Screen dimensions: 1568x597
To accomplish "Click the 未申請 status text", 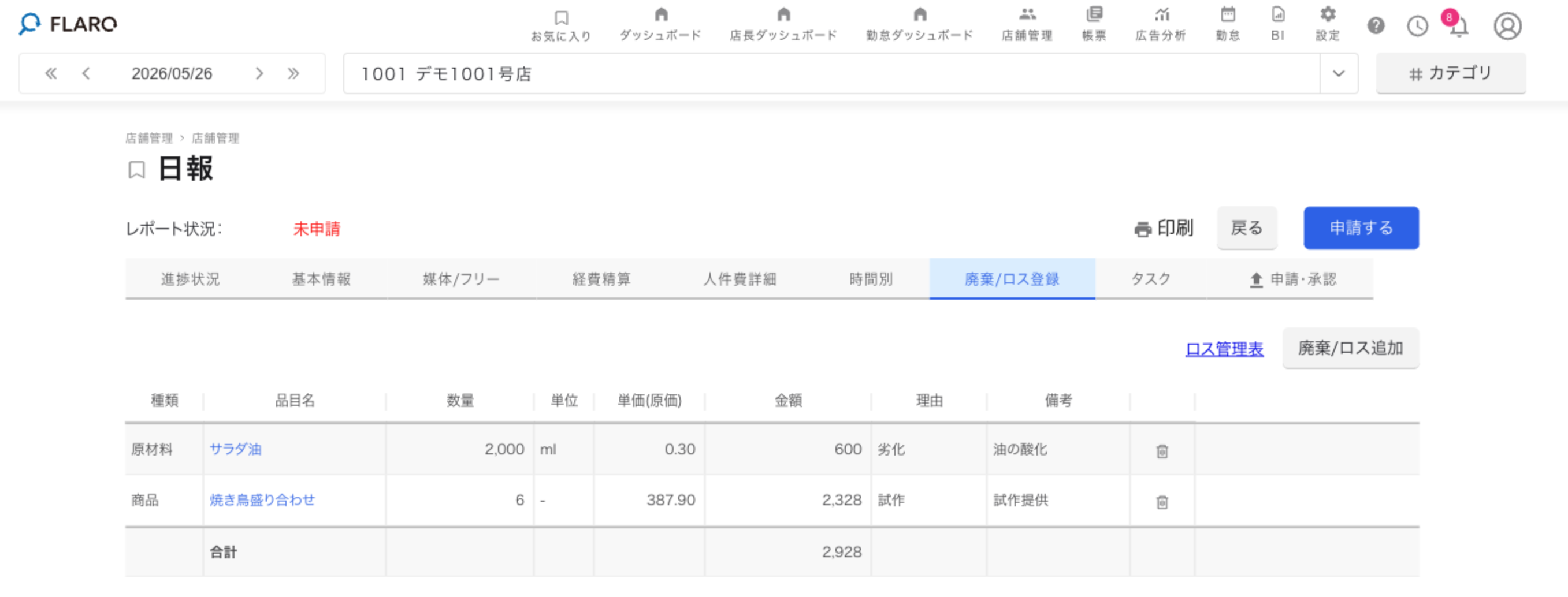I will [x=317, y=229].
